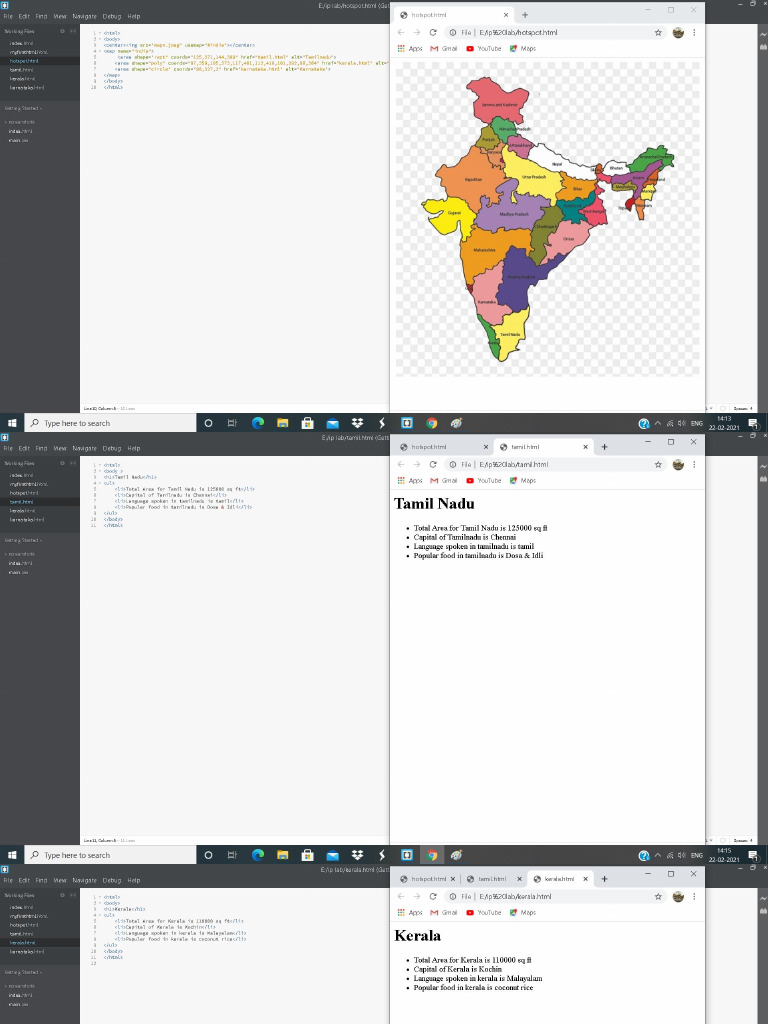Expand the screenshots folder in Brackets editing hotspot.html
768x1024 pixels.
(x=20, y=122)
